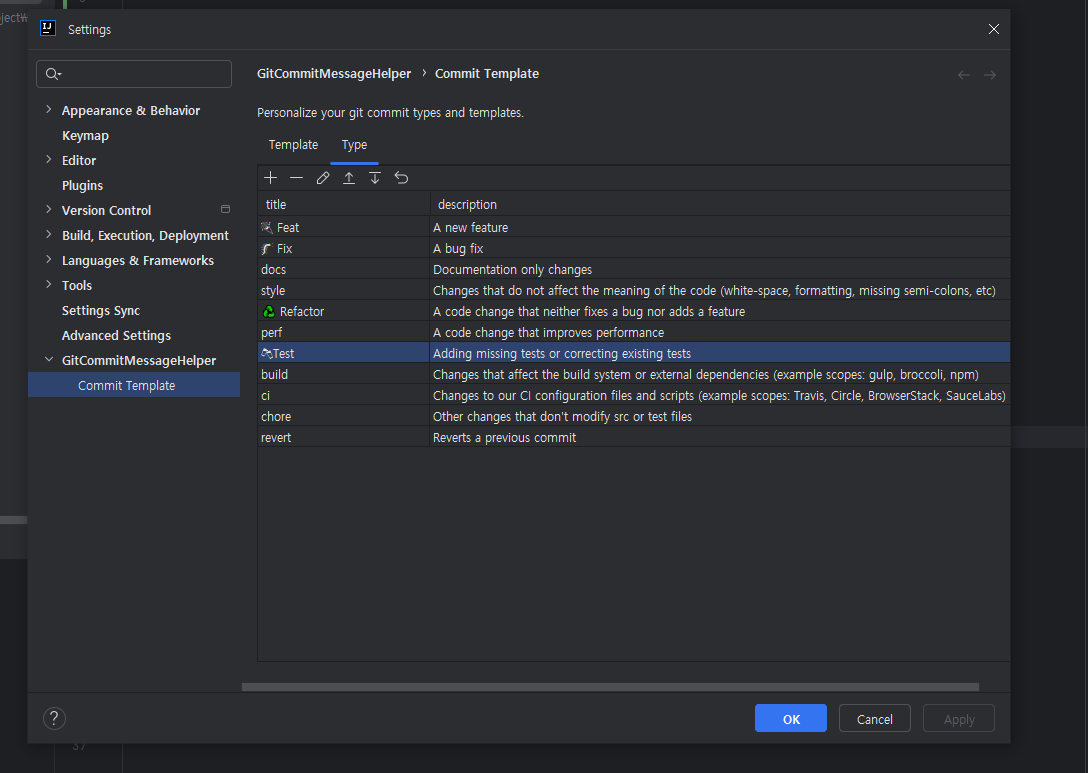Navigate forward with the right arrow

990,75
